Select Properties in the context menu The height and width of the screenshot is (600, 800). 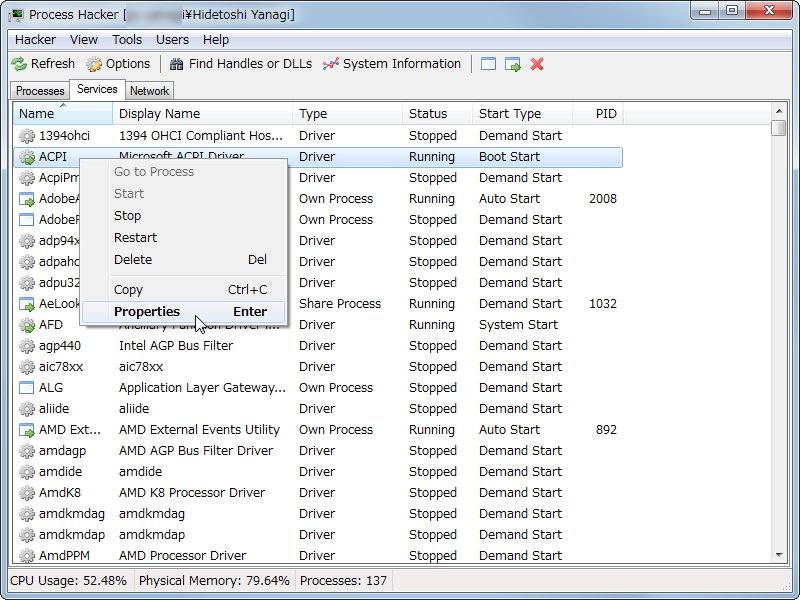click(147, 312)
